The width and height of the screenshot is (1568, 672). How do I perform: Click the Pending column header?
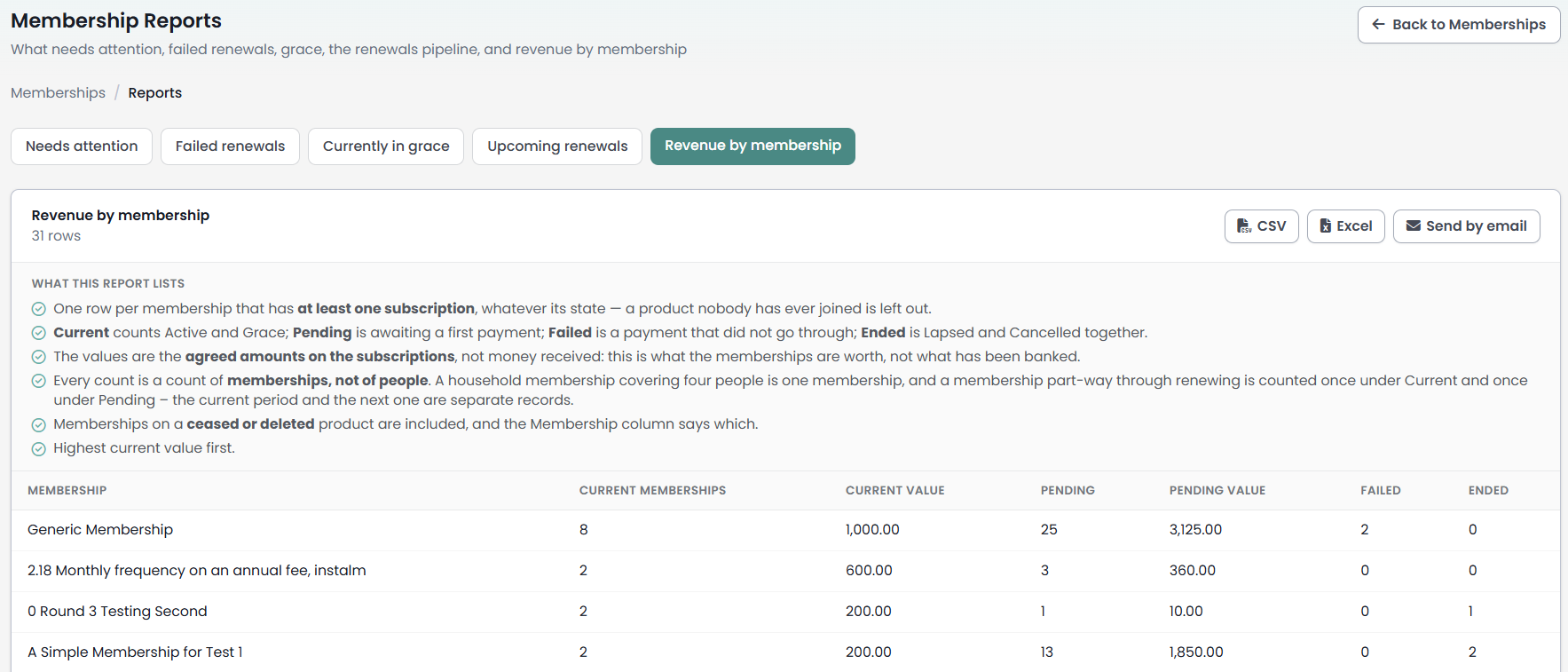1068,491
